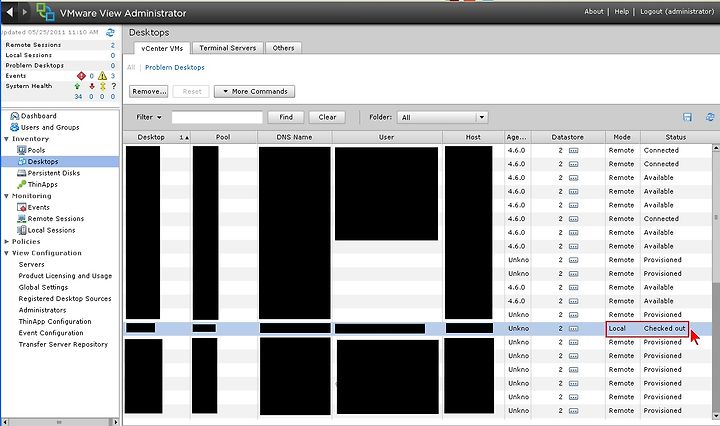Collapse the View Configuration tree section
Viewport: 720px width, 426px height.
click(6, 253)
